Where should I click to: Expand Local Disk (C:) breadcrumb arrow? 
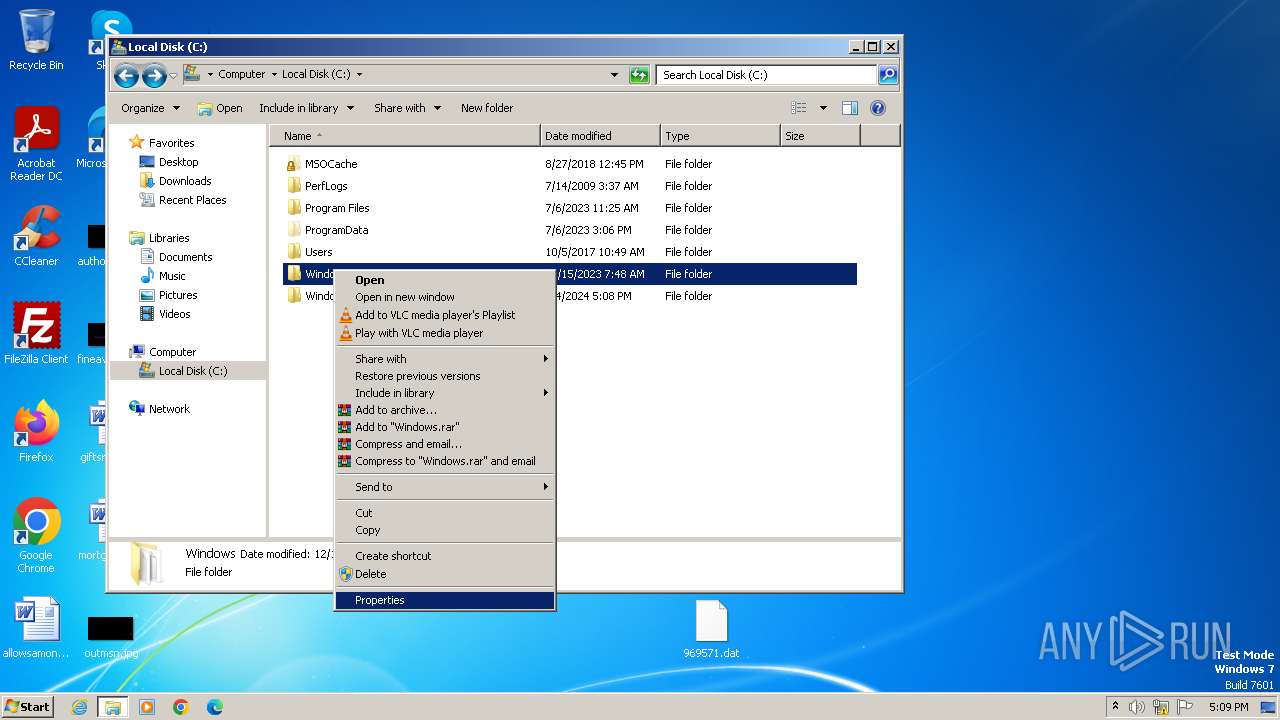[x=359, y=75]
